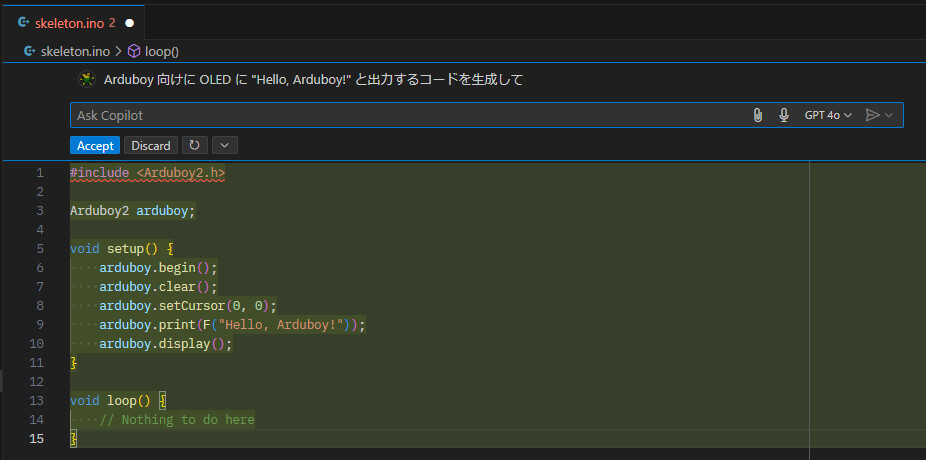Click the unsaved dot on skeleton.ino tab
Screen dimensions: 926x460
click(x=129, y=23)
